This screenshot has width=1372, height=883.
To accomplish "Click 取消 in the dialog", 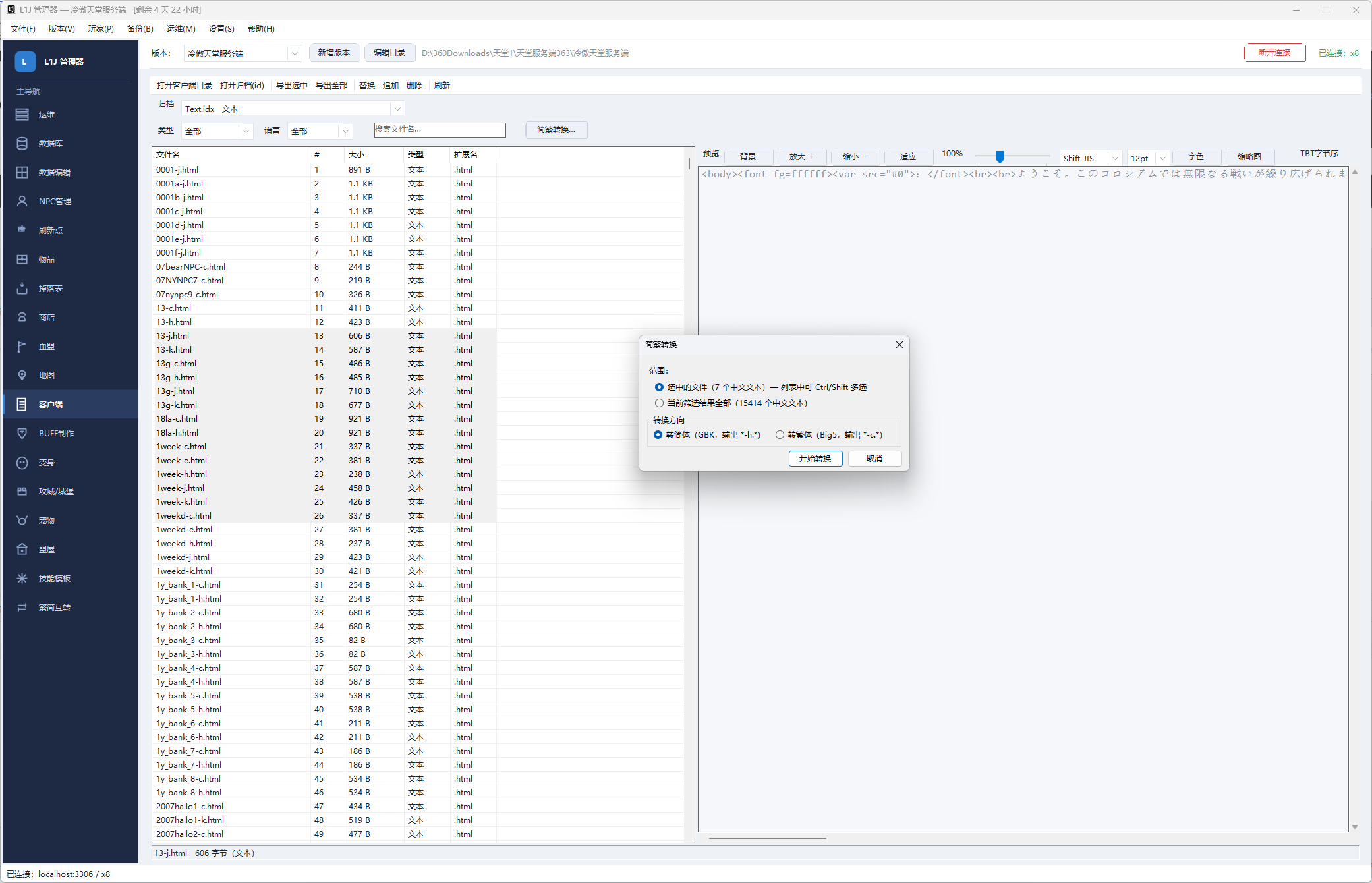I will click(874, 459).
